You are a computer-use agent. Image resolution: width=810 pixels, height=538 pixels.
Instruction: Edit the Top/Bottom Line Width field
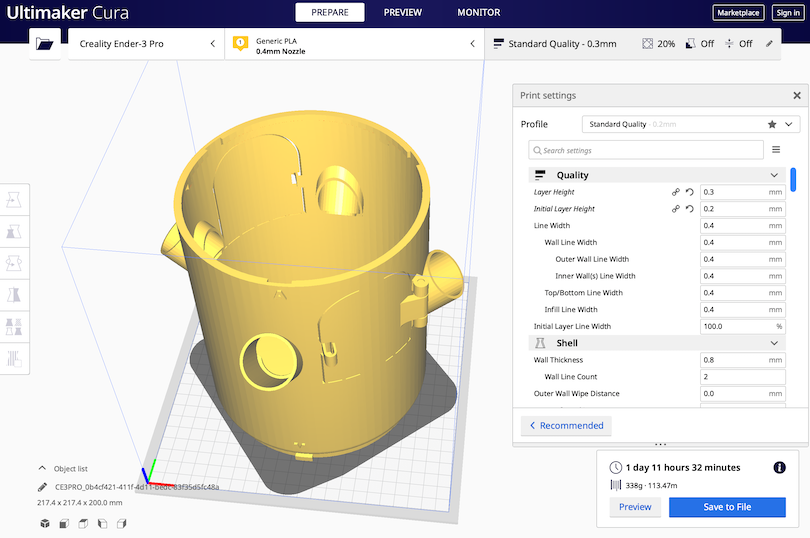tap(742, 293)
